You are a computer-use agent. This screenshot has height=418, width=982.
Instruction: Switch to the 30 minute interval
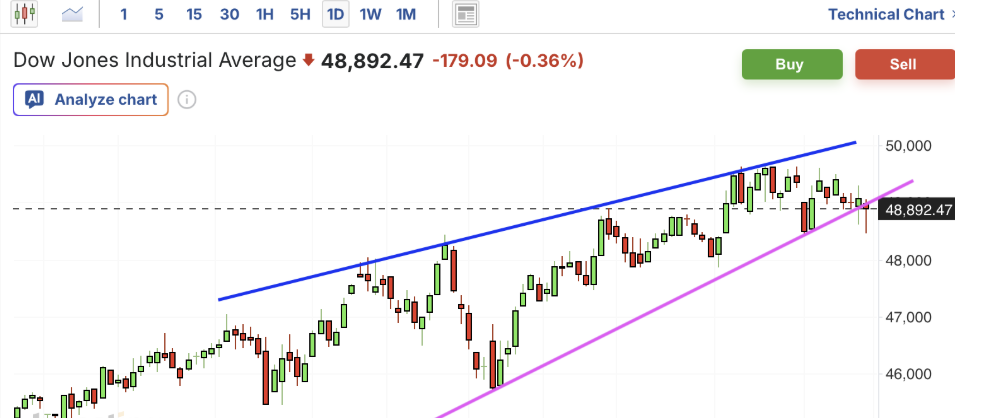pos(229,14)
